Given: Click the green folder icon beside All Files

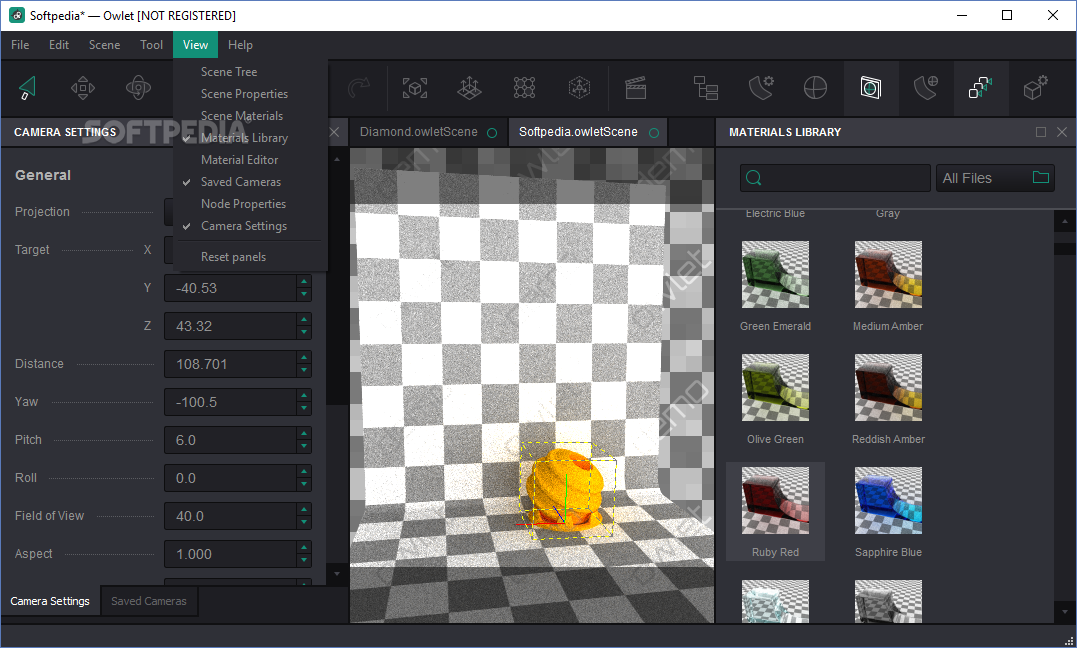Looking at the screenshot, I should click(1041, 177).
